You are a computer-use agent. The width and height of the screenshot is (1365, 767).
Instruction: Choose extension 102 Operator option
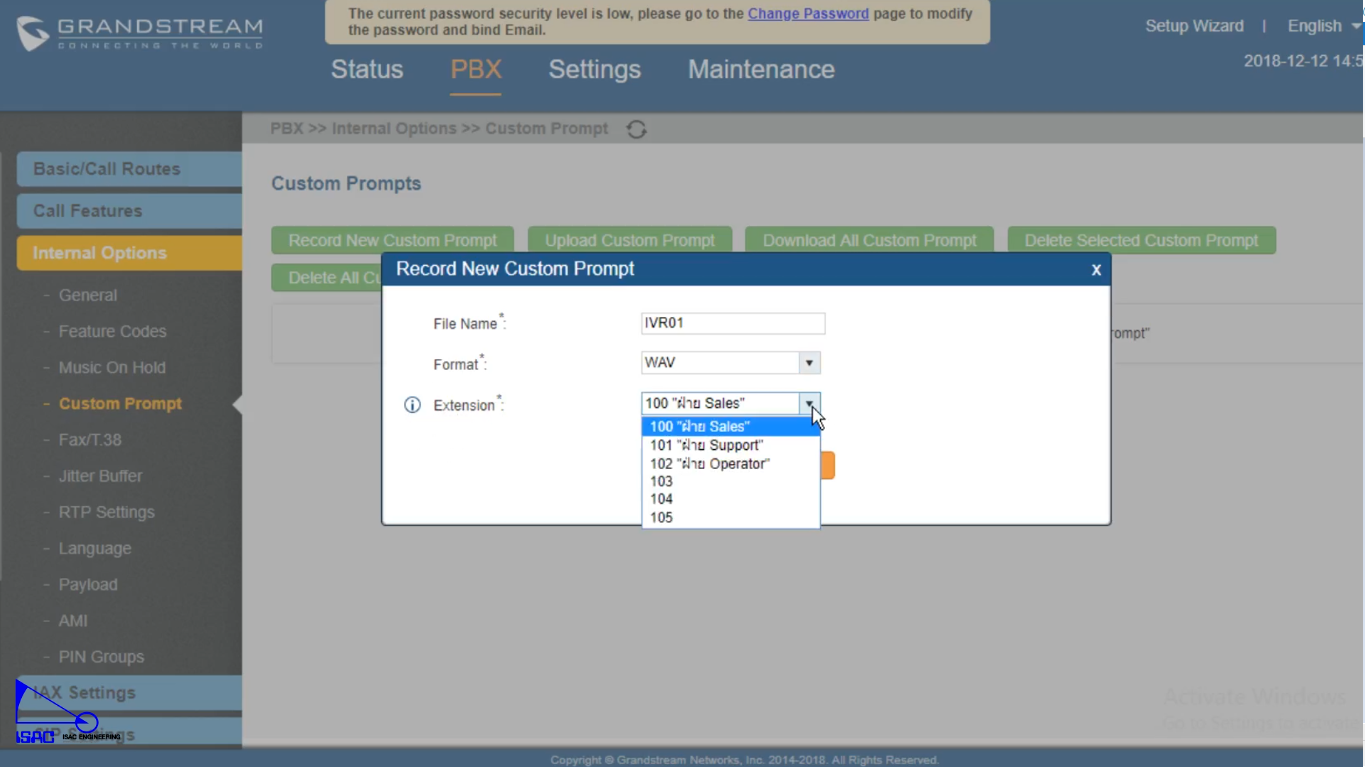709,464
